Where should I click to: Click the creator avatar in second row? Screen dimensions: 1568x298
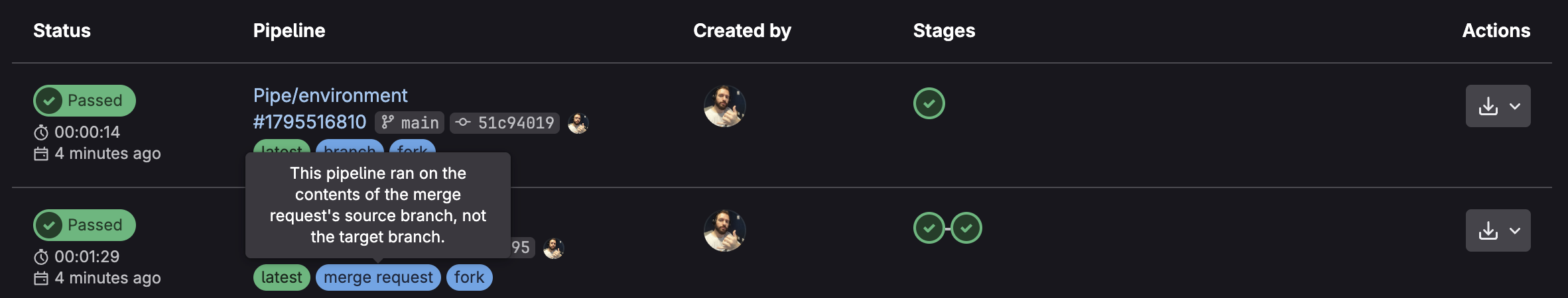[724, 230]
